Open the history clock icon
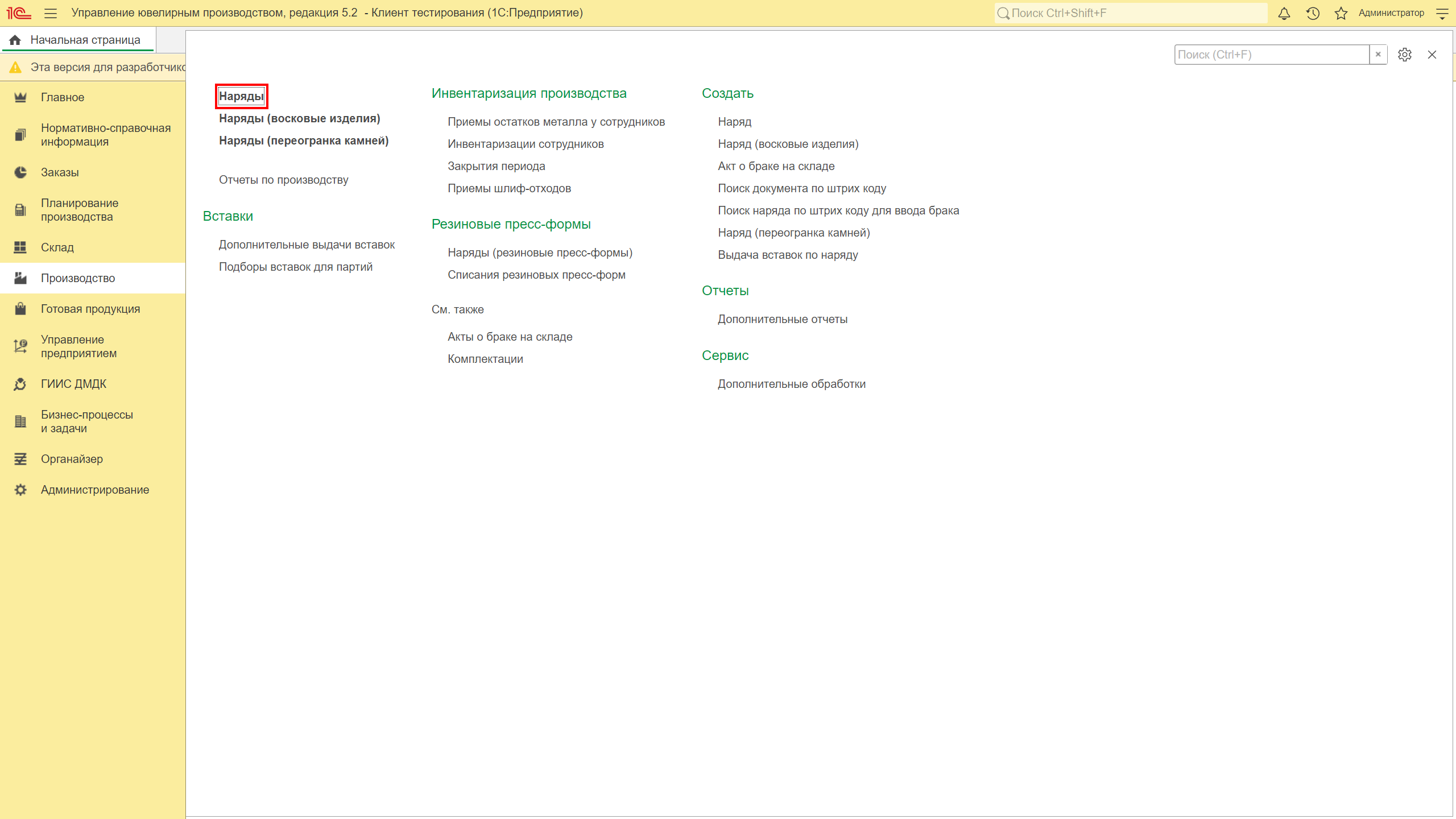This screenshot has height=819, width=1456. click(x=1313, y=13)
